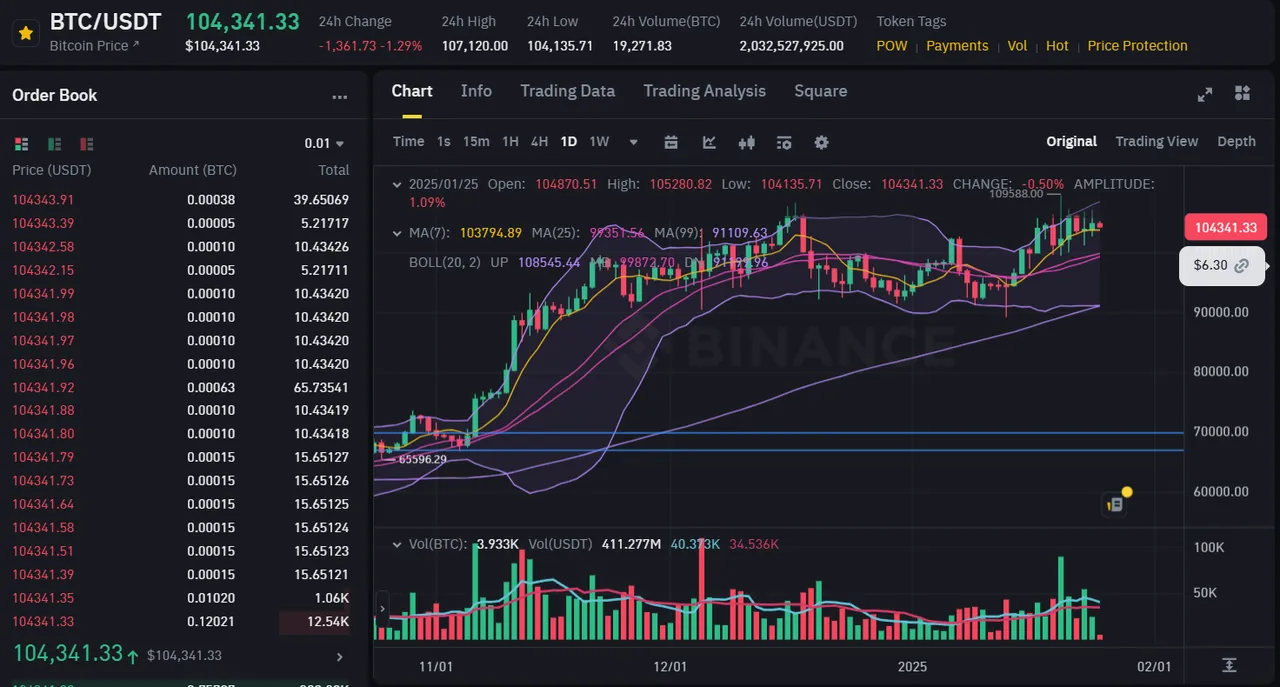Click the BTC/USDT pair title
The width and height of the screenshot is (1280, 687).
point(106,22)
